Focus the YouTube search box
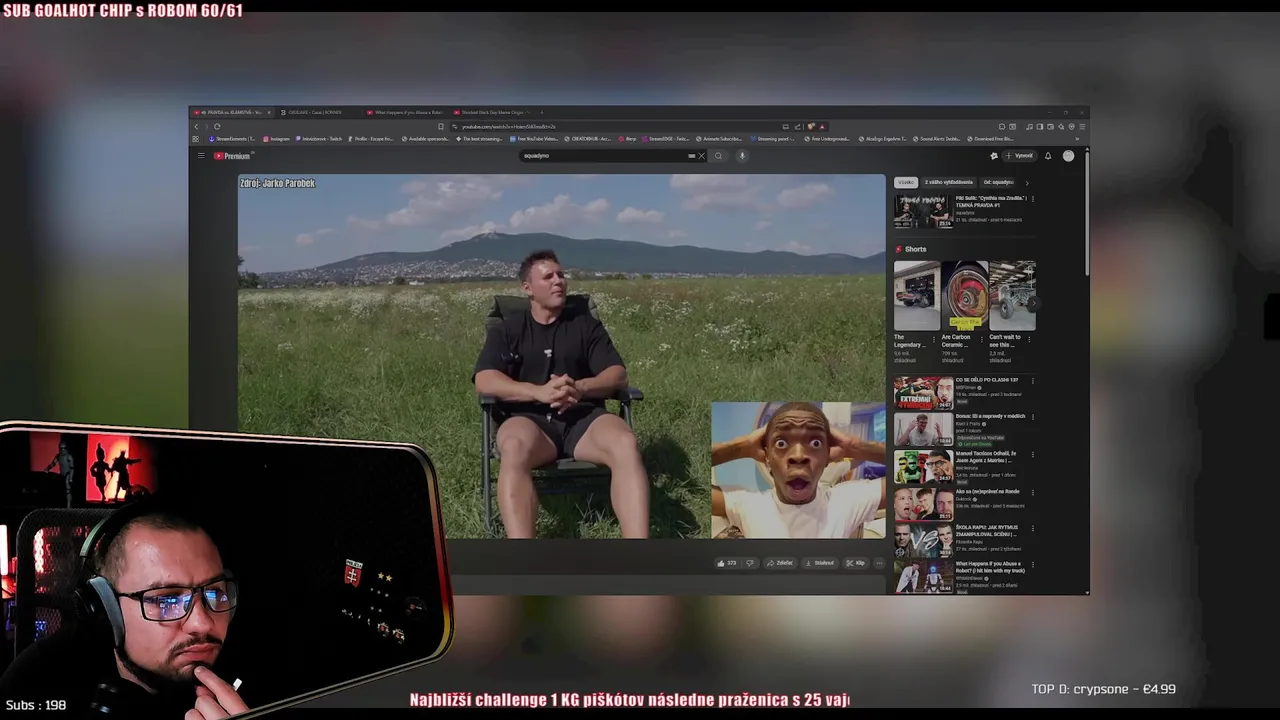1280x720 pixels. pos(605,156)
